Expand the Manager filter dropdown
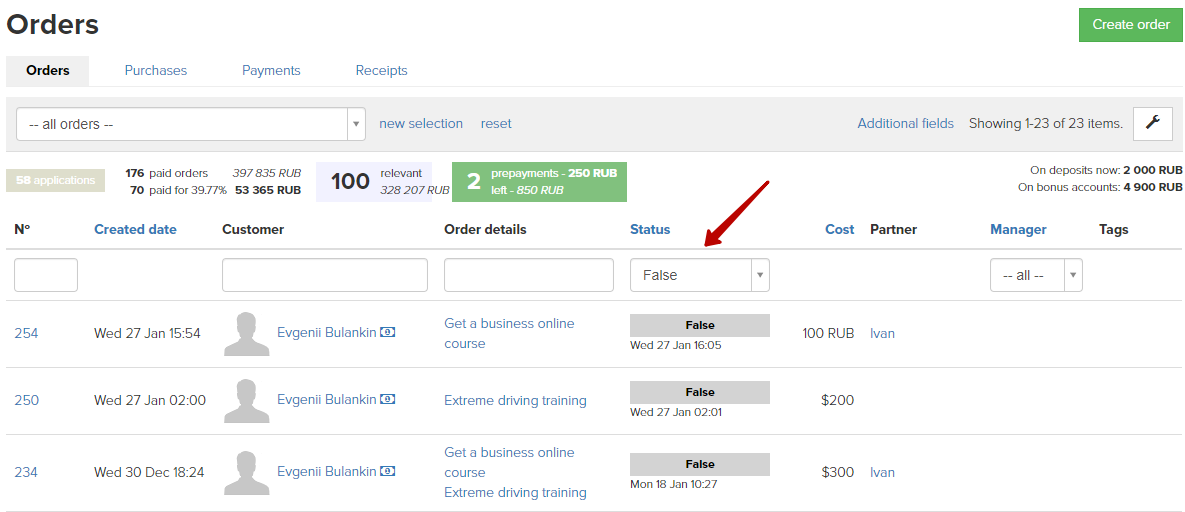This screenshot has width=1185, height=512. [x=1036, y=275]
